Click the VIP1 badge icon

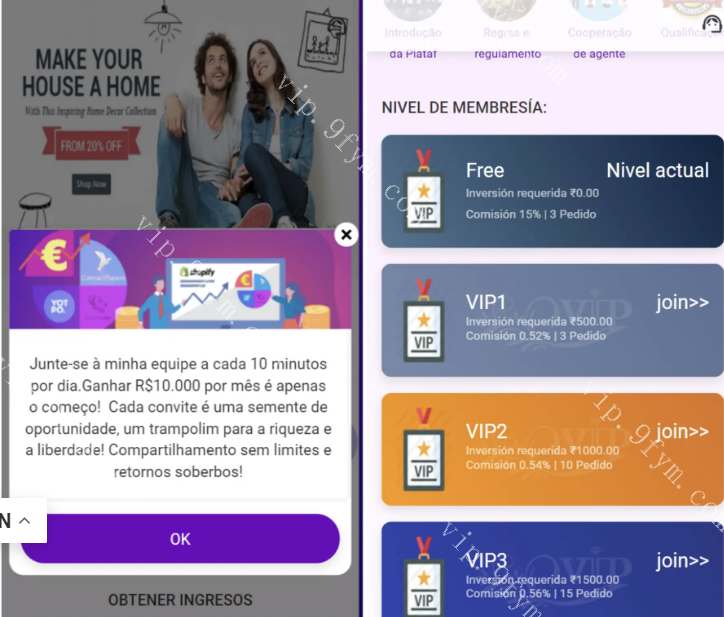(x=423, y=320)
